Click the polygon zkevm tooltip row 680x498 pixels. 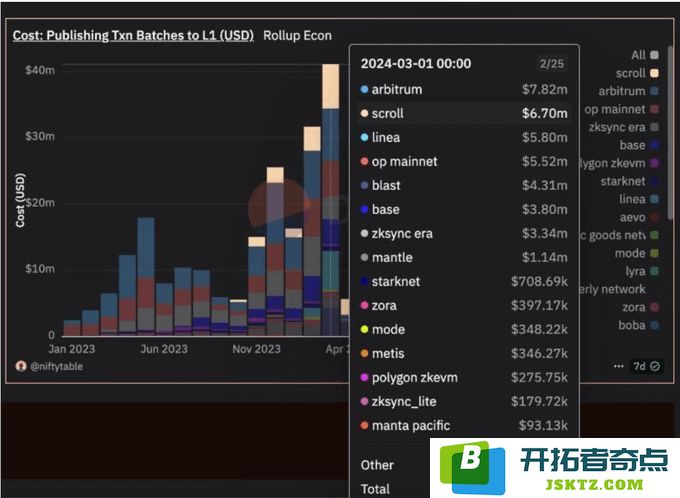point(464,377)
